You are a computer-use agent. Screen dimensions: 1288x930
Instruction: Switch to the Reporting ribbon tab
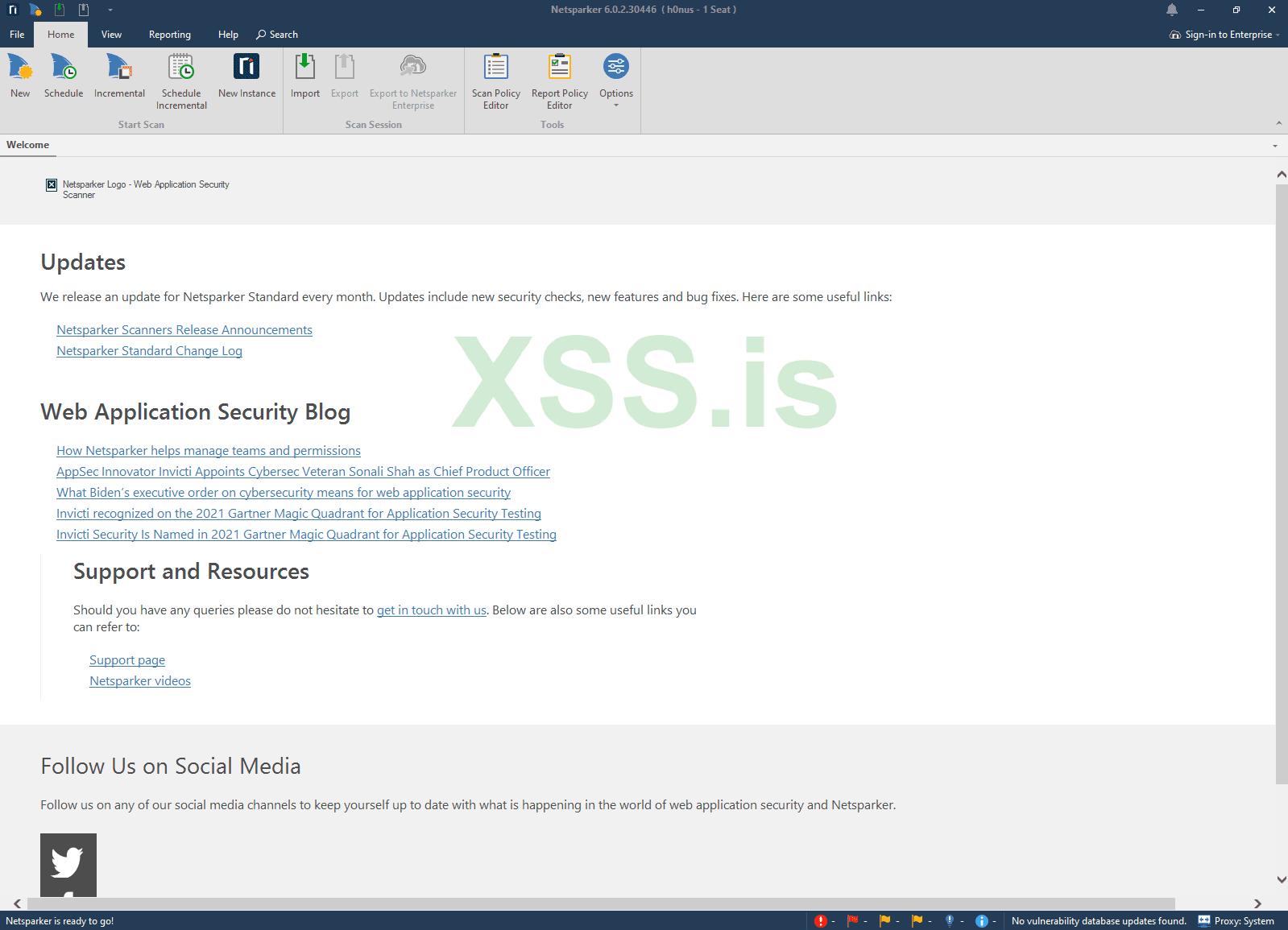tap(170, 35)
